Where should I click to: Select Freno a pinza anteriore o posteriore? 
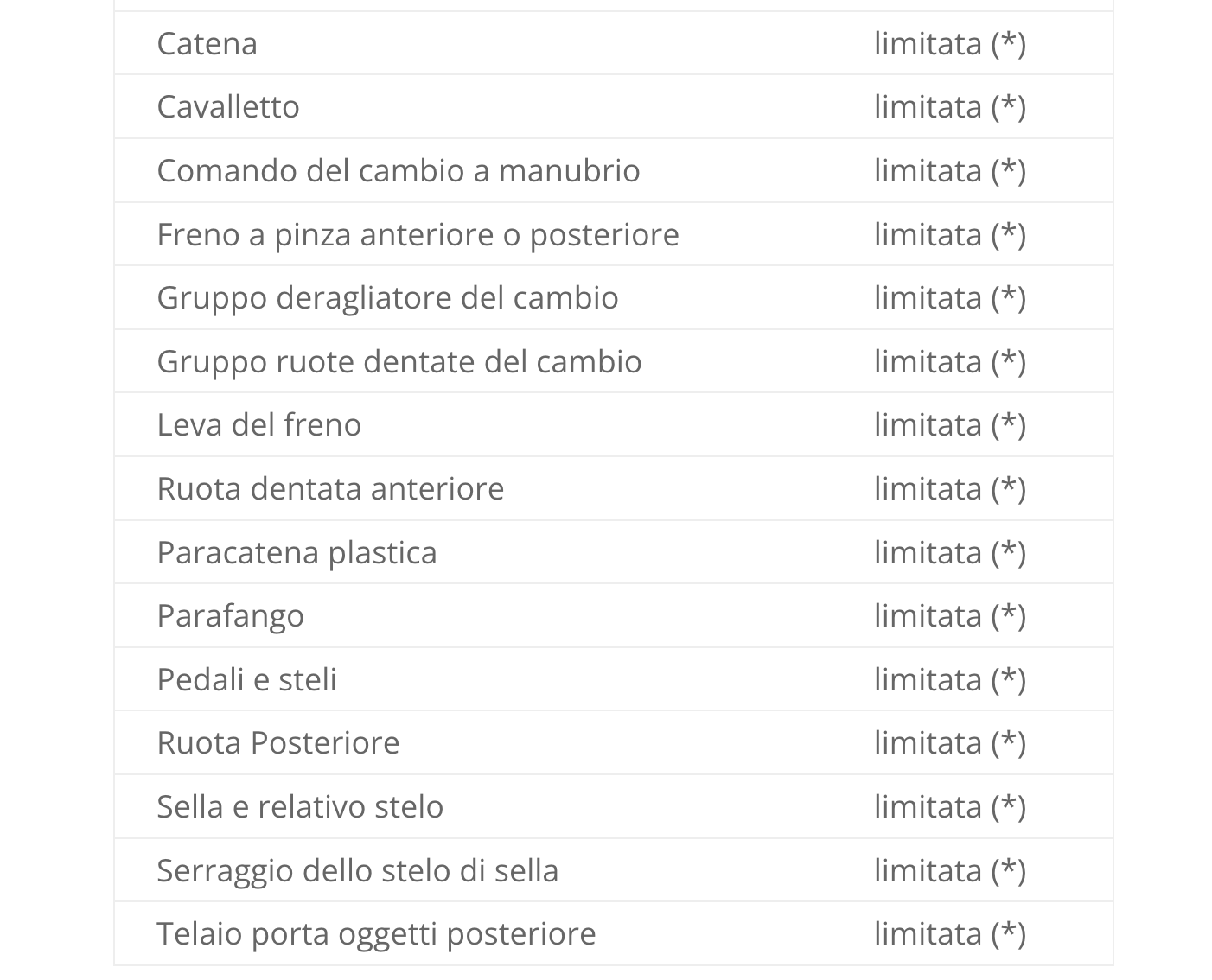click(x=418, y=234)
